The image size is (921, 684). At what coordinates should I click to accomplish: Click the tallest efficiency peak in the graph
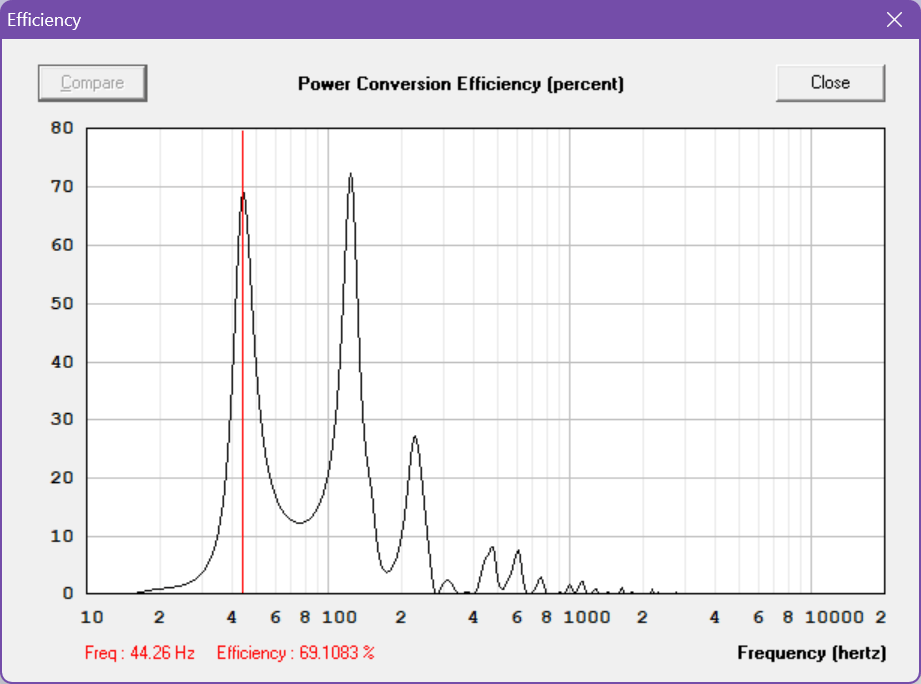(351, 175)
